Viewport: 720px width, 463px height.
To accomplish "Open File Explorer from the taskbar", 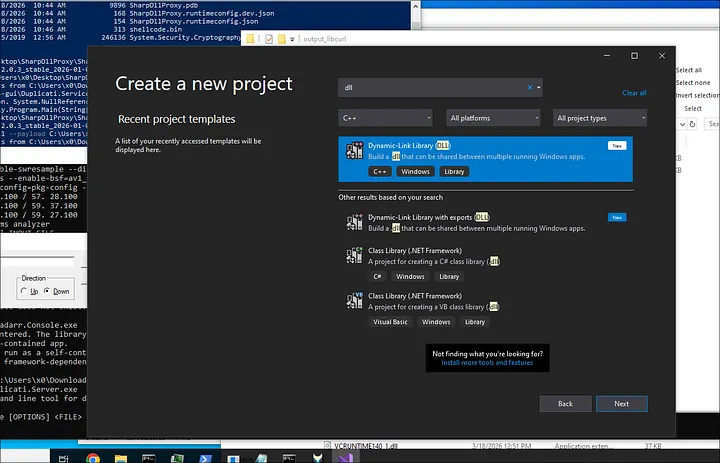I will [x=121, y=458].
